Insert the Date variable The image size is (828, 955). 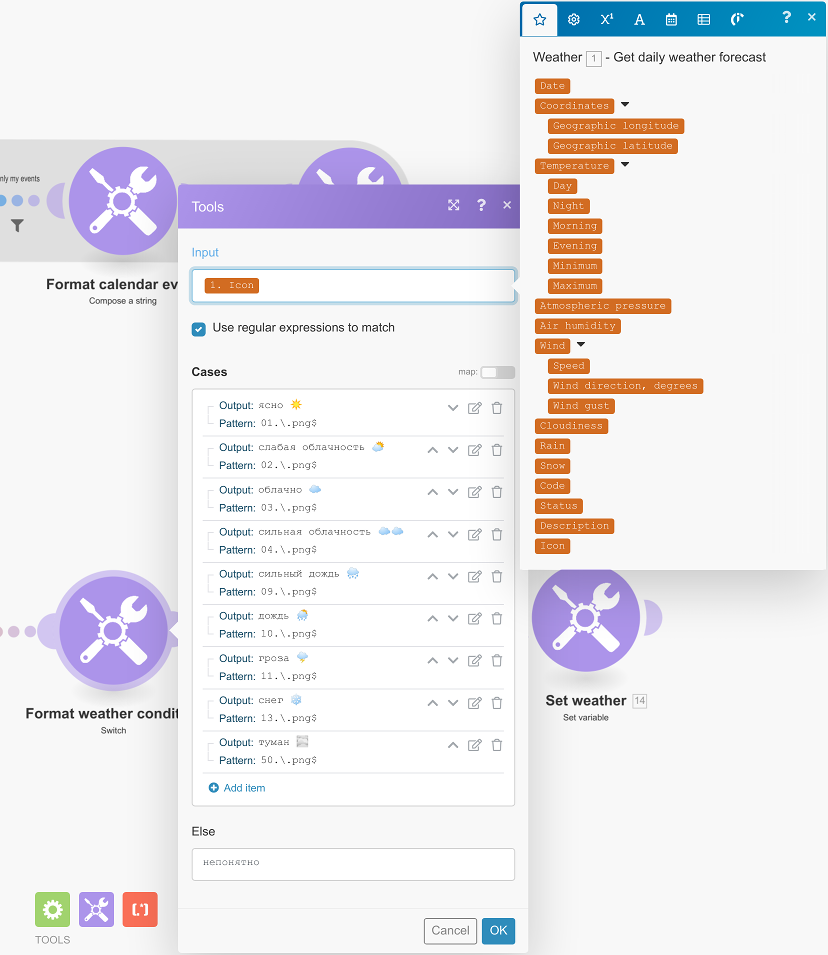(x=552, y=86)
